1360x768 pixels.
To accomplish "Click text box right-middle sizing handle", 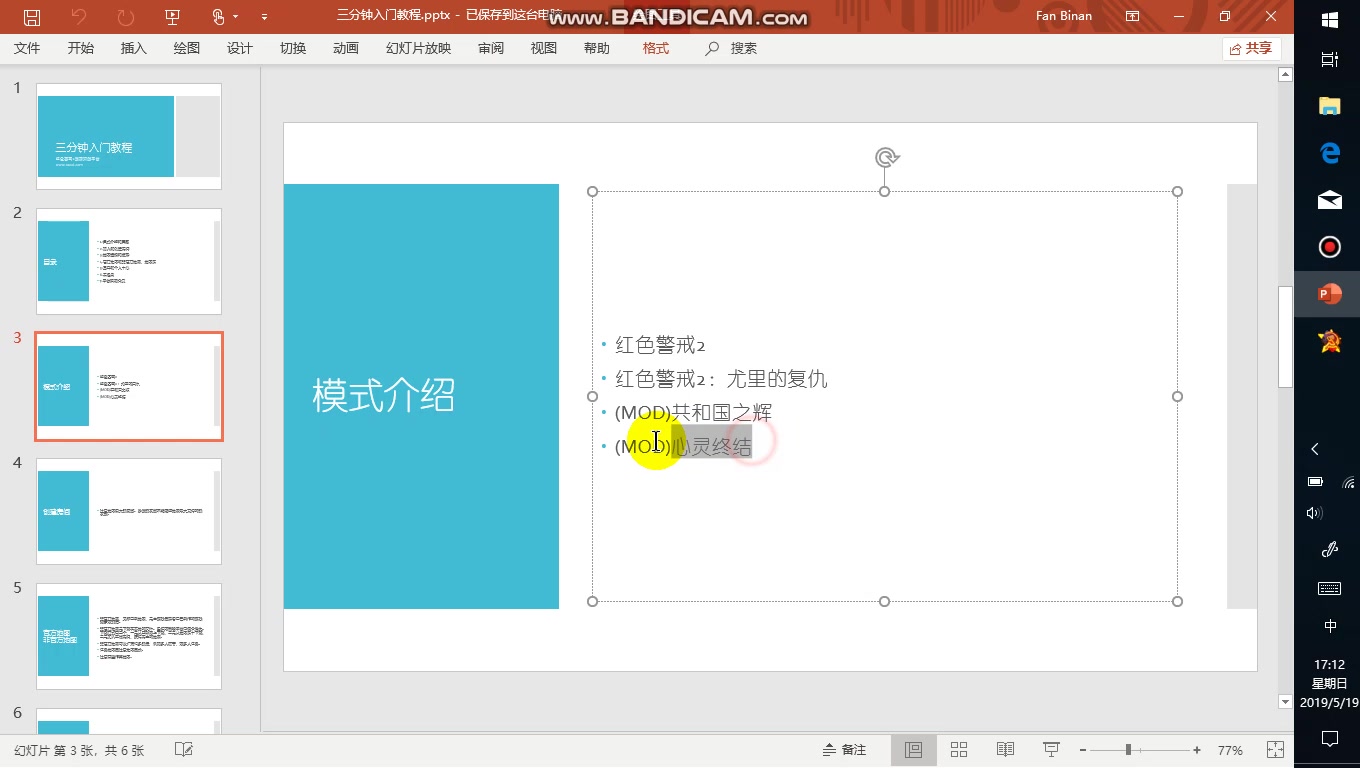I will tap(1177, 396).
